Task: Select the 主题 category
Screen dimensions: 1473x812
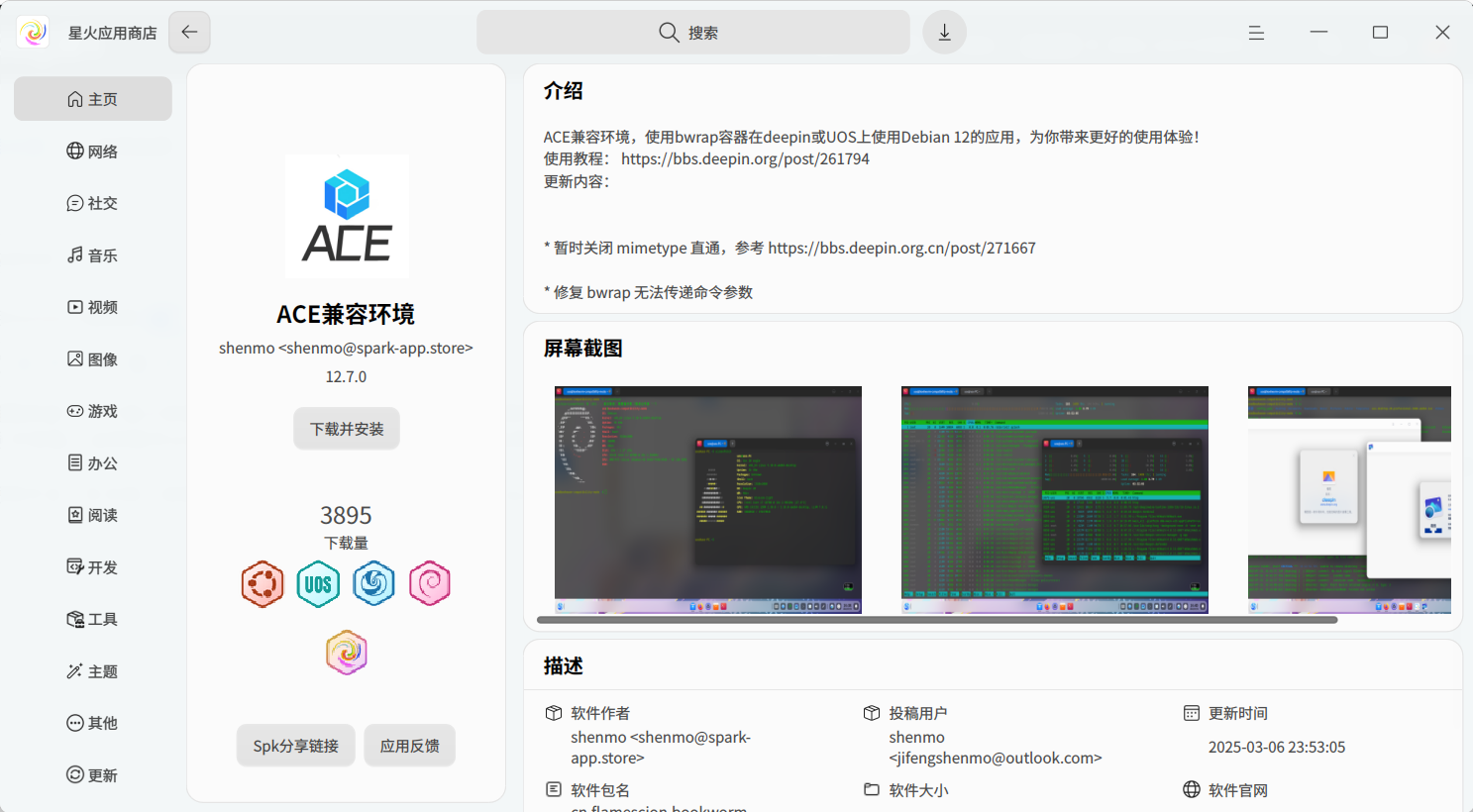Action: 93,671
